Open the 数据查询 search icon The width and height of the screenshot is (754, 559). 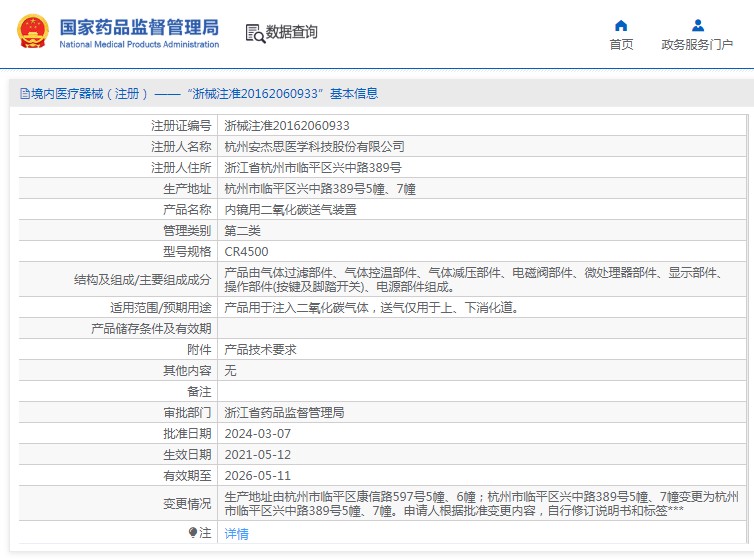[x=255, y=33]
